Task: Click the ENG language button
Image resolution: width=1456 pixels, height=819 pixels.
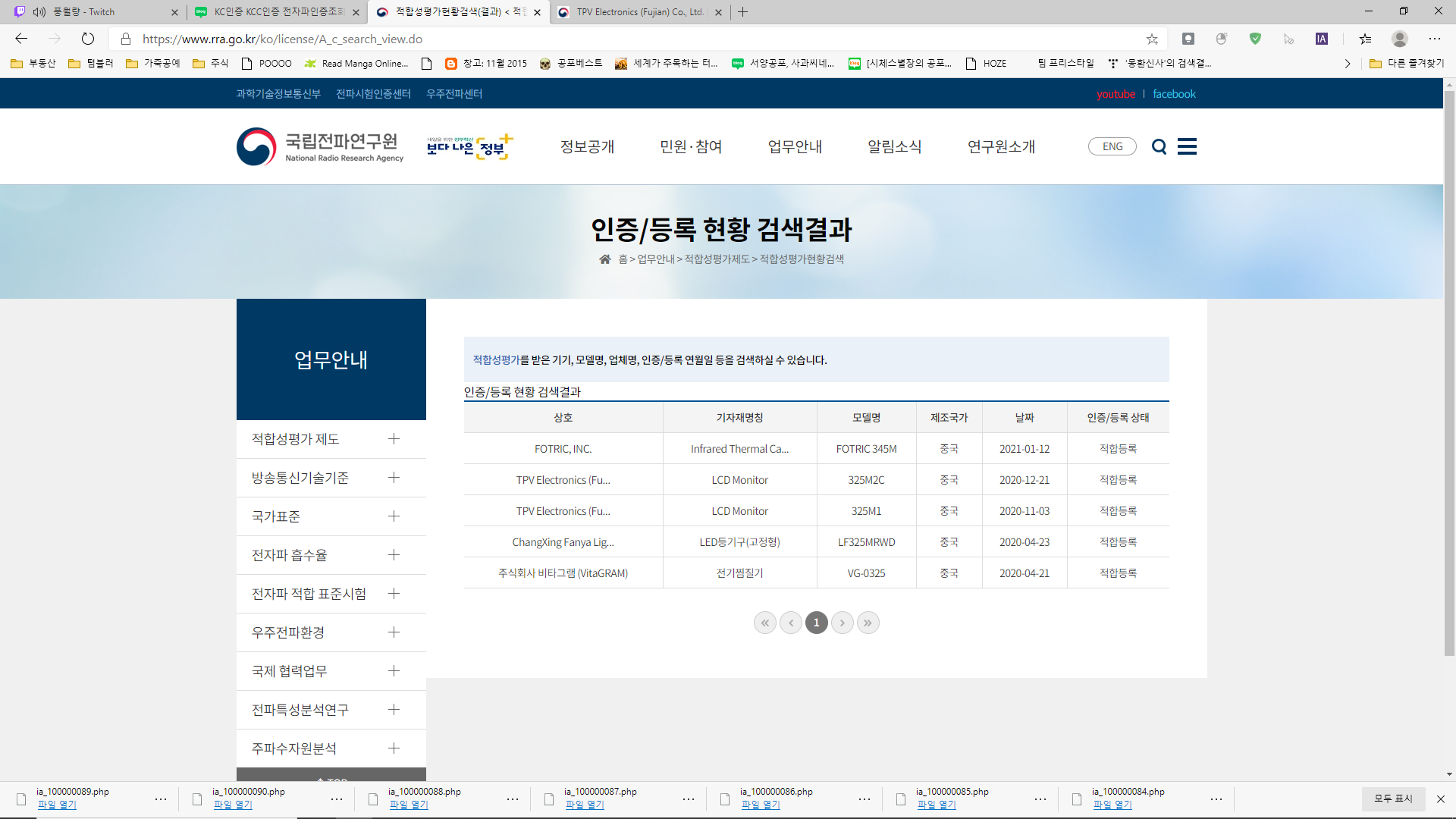Action: (x=1112, y=146)
